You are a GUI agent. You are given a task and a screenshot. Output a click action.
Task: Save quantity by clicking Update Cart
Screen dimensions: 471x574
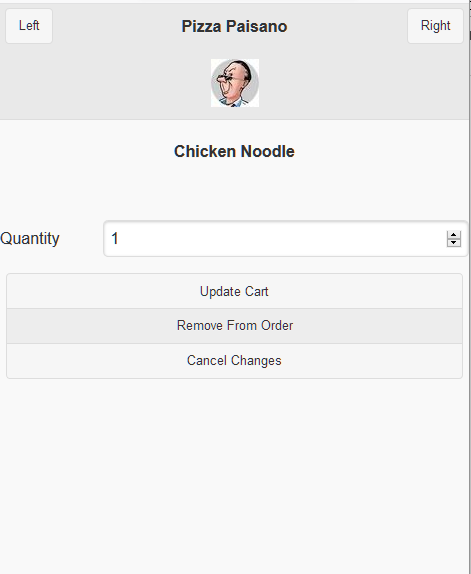pyautogui.click(x=235, y=291)
